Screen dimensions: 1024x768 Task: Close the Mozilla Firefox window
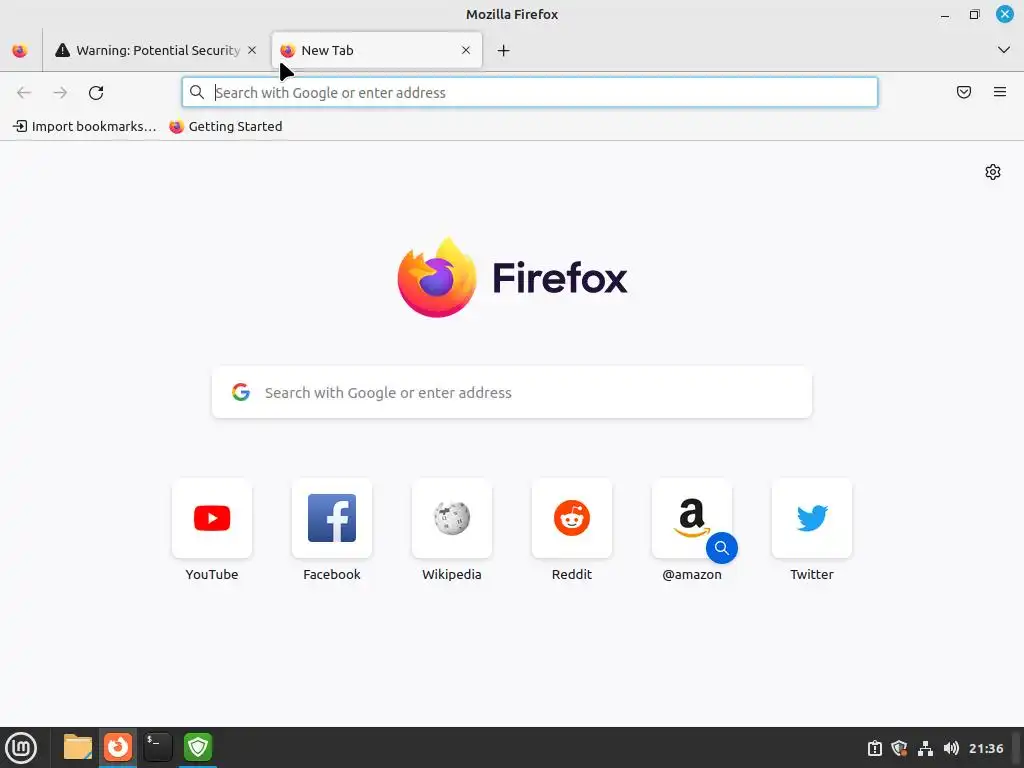click(x=1004, y=14)
